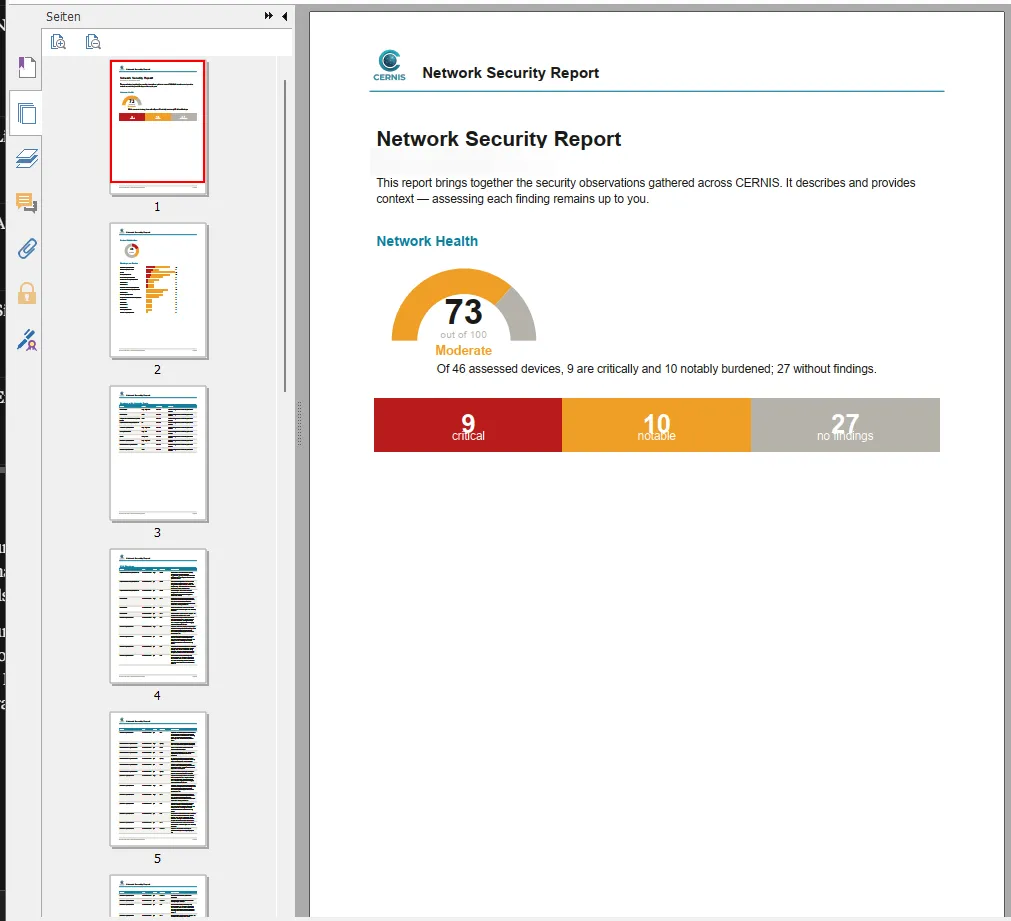1011x921 pixels.
Task: Open the Comments panel icon
Action: pos(26,203)
